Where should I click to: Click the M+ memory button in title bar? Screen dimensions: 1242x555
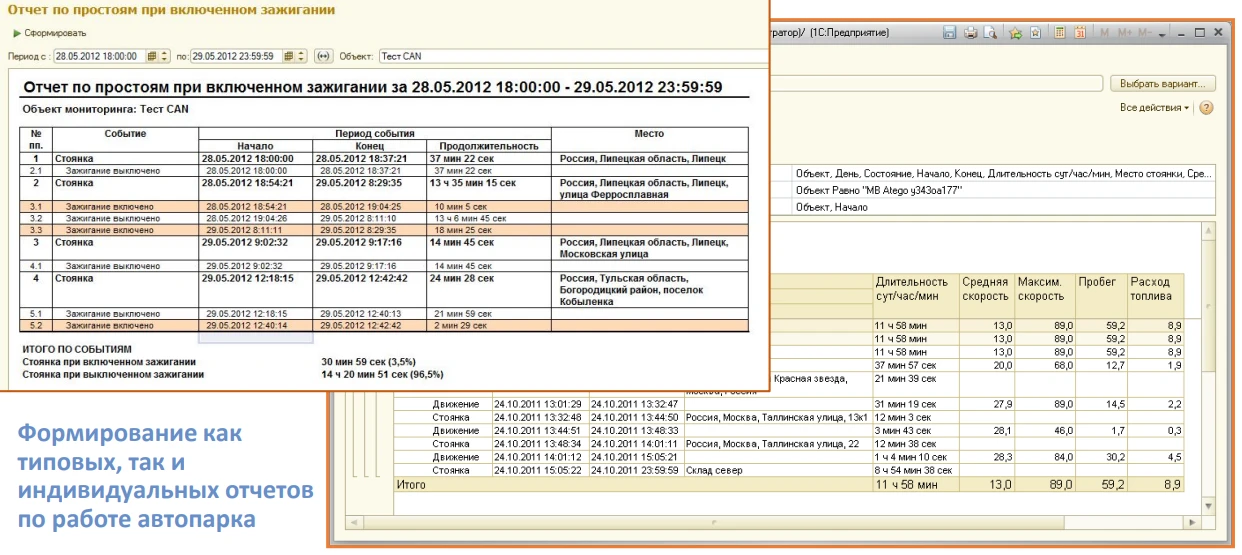pyautogui.click(x=1126, y=34)
